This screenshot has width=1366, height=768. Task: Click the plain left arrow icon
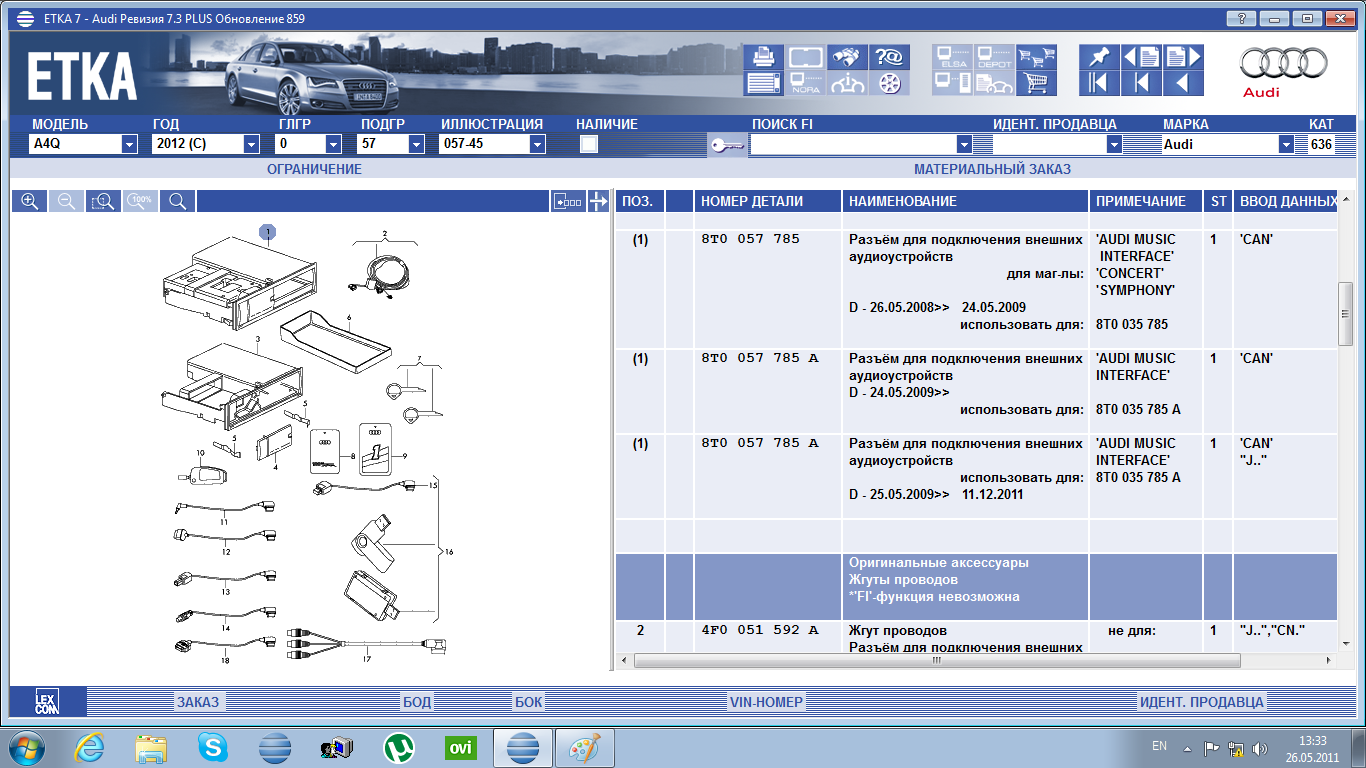1182,83
